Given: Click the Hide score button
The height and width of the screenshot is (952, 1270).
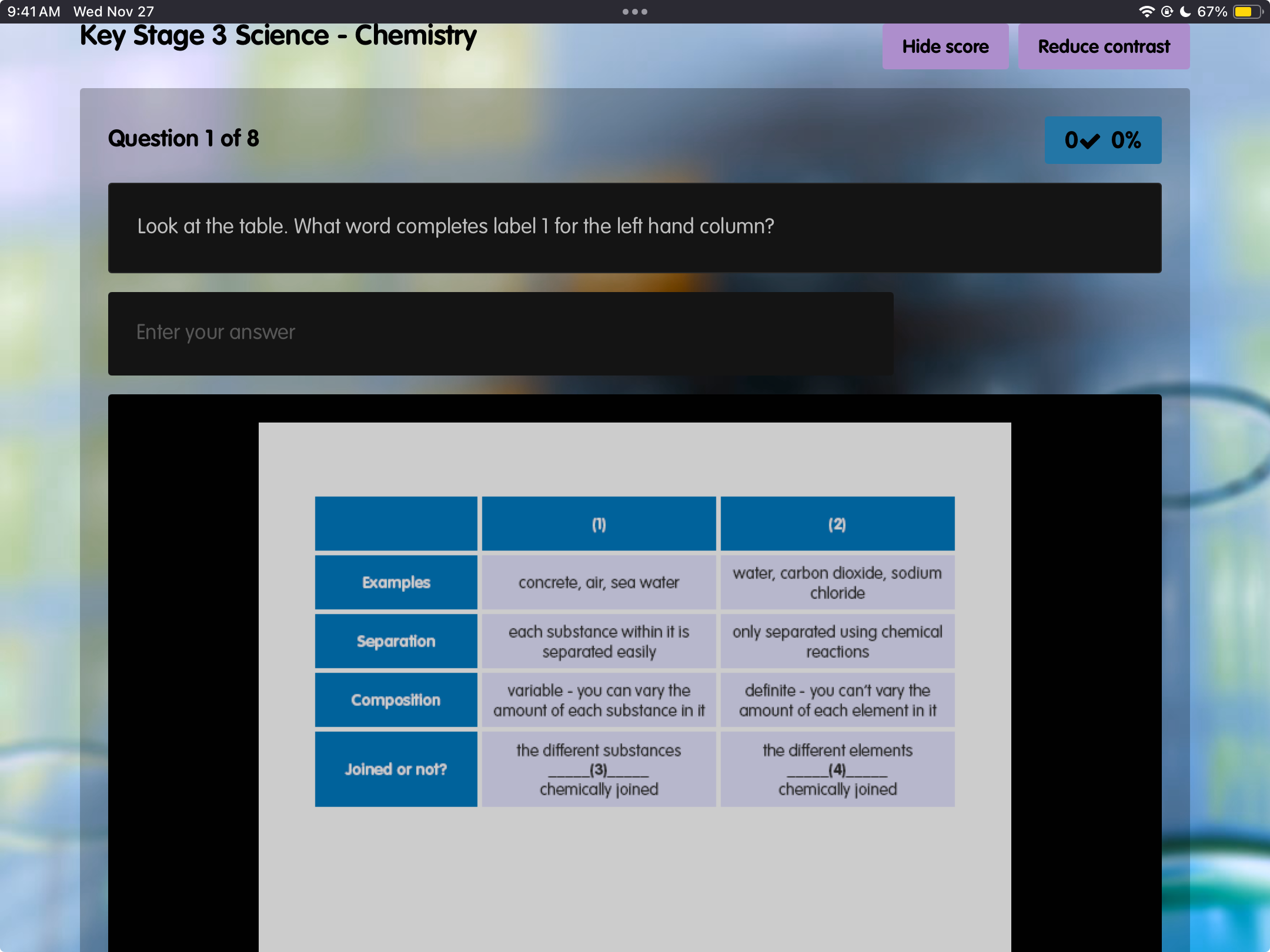Looking at the screenshot, I should (945, 46).
